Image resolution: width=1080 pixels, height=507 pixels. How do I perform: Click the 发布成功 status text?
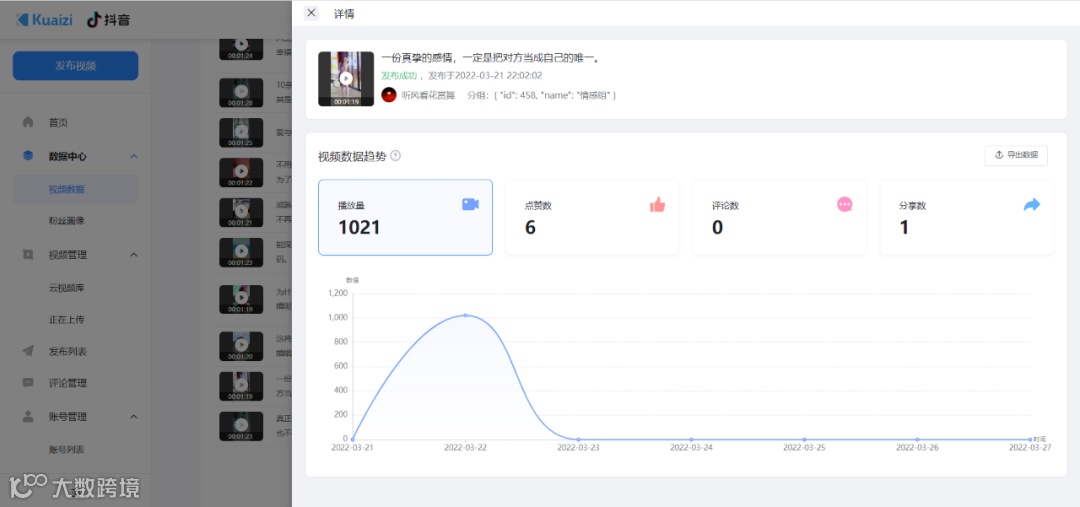[399, 76]
